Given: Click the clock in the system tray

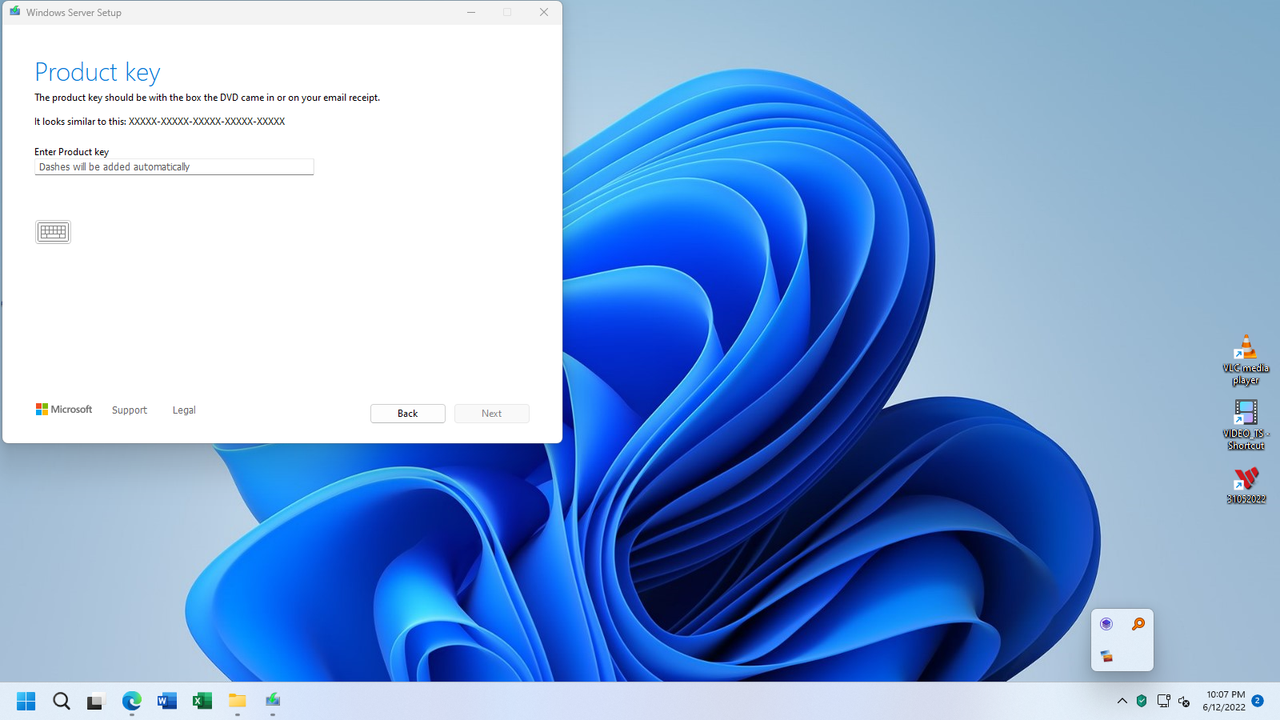Looking at the screenshot, I should (x=1225, y=700).
